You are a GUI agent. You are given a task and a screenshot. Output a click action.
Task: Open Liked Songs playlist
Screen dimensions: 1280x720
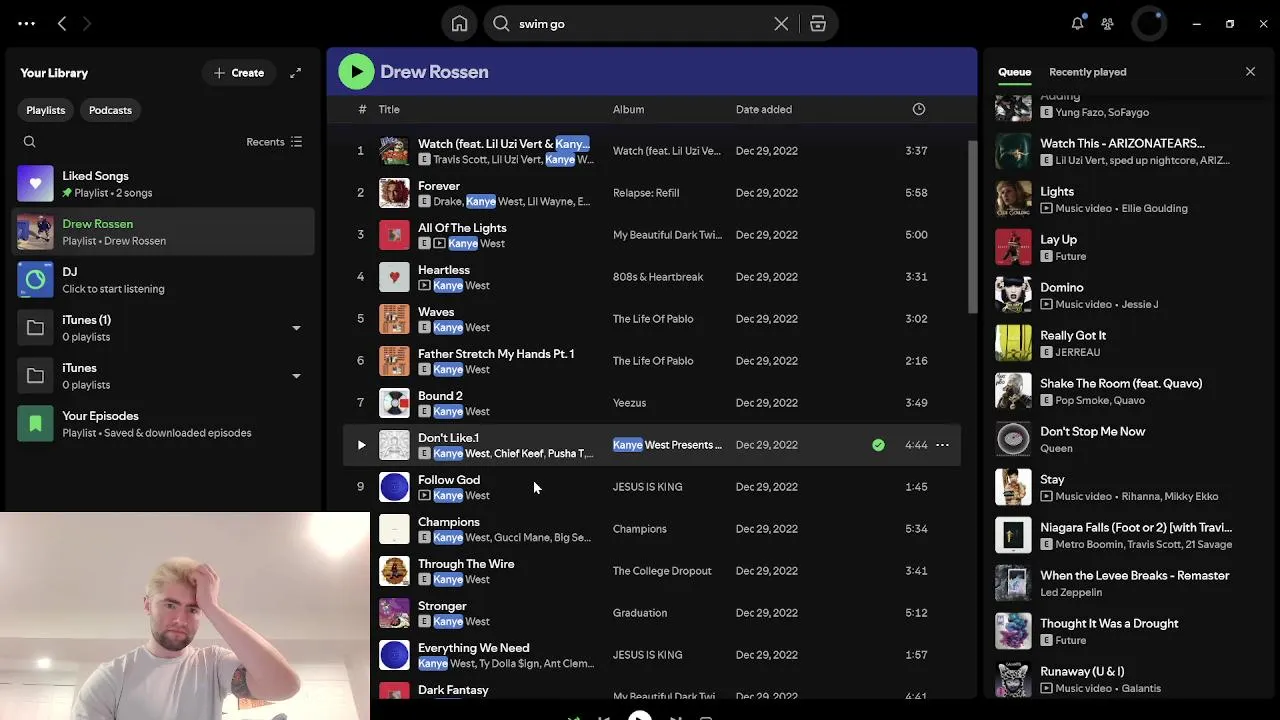click(164, 184)
